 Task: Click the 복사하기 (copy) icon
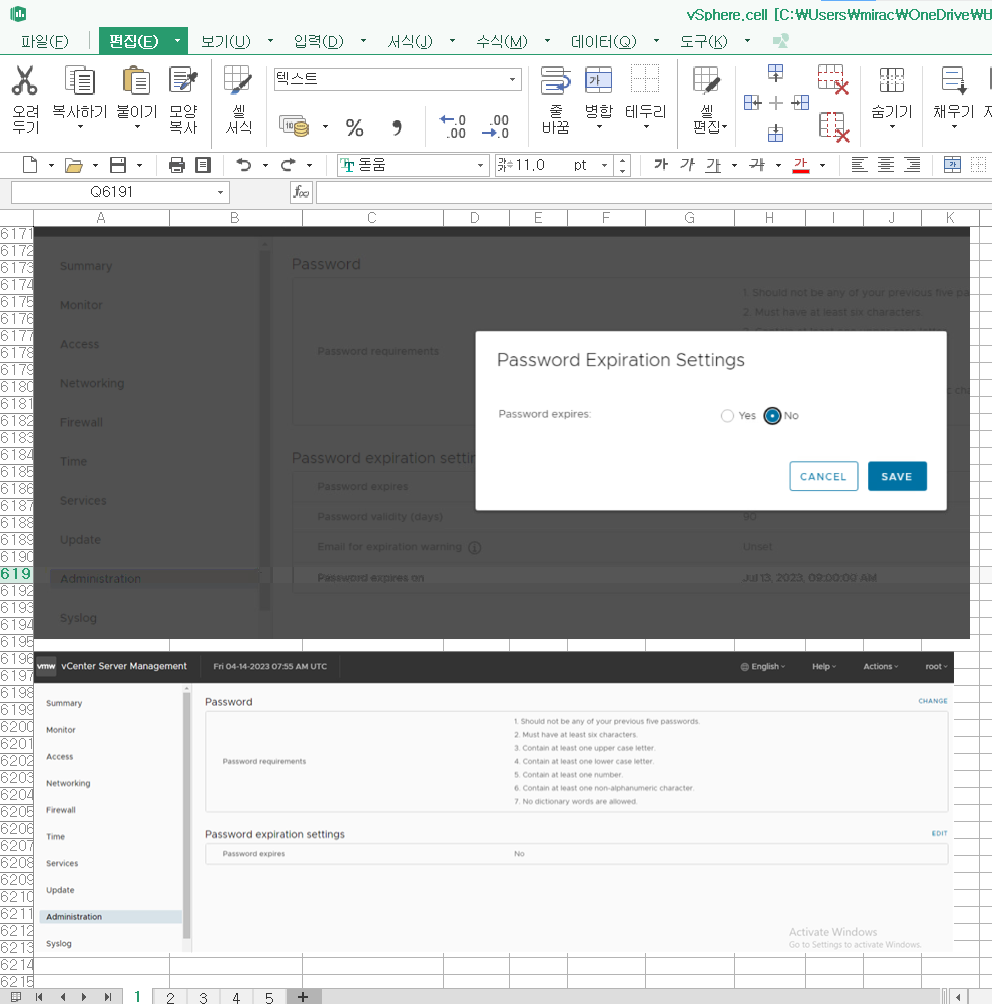(x=80, y=81)
